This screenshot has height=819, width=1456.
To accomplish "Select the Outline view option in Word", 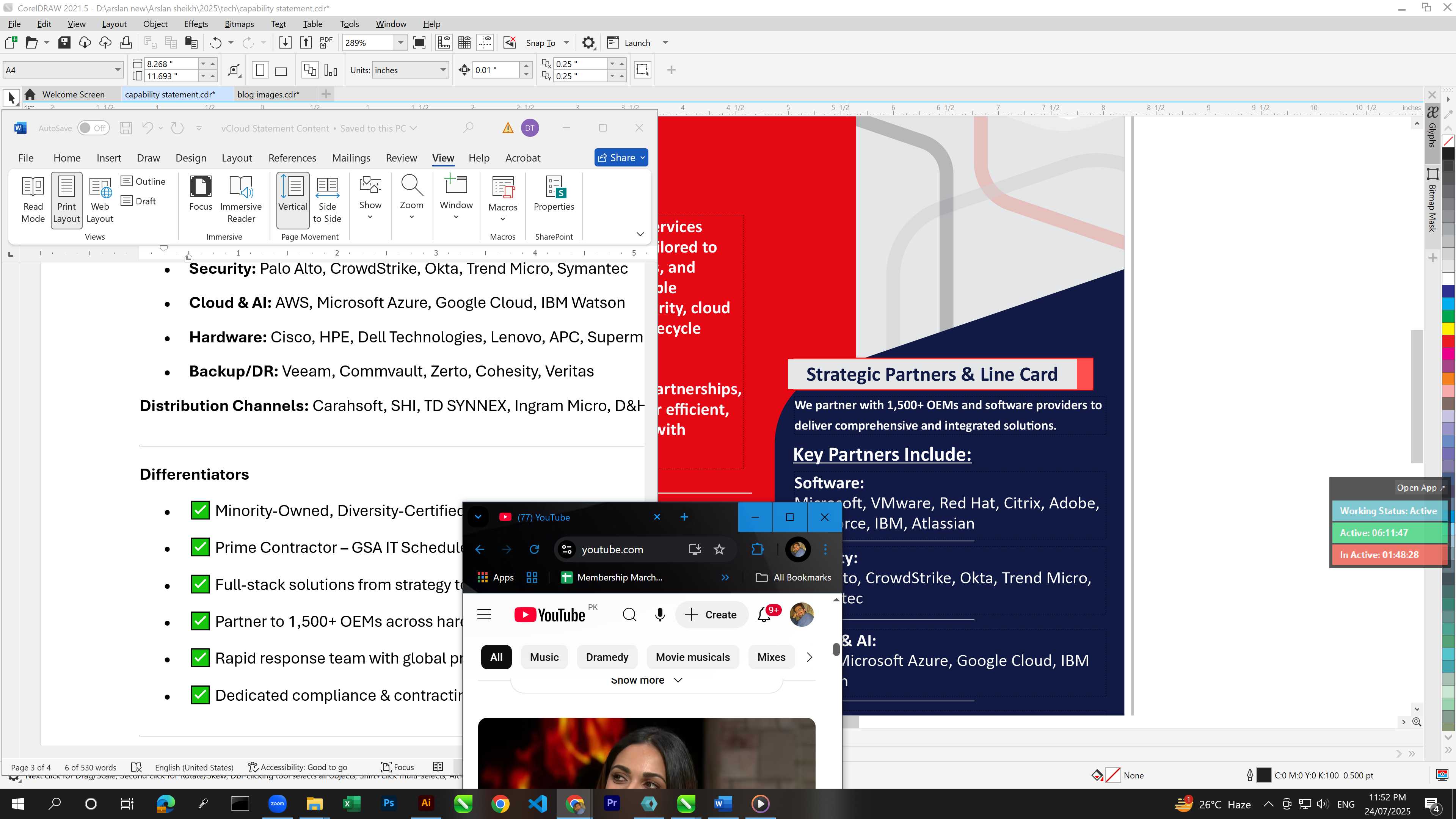I will (144, 181).
